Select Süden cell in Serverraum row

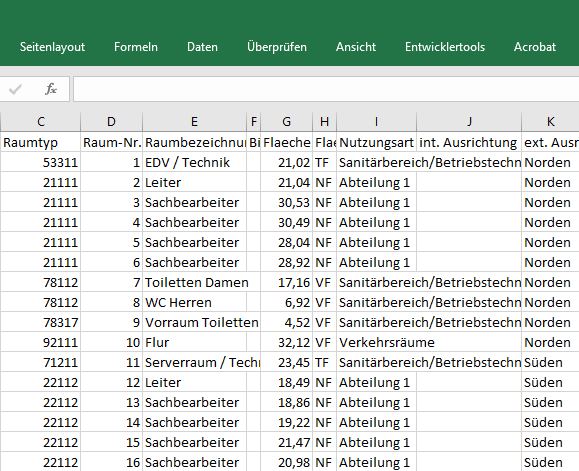point(551,362)
